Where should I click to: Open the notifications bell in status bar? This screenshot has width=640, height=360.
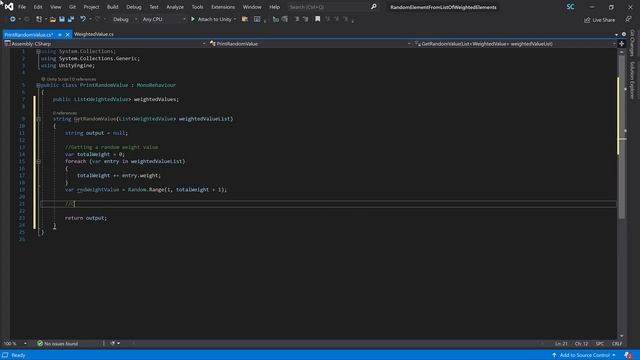point(628,355)
